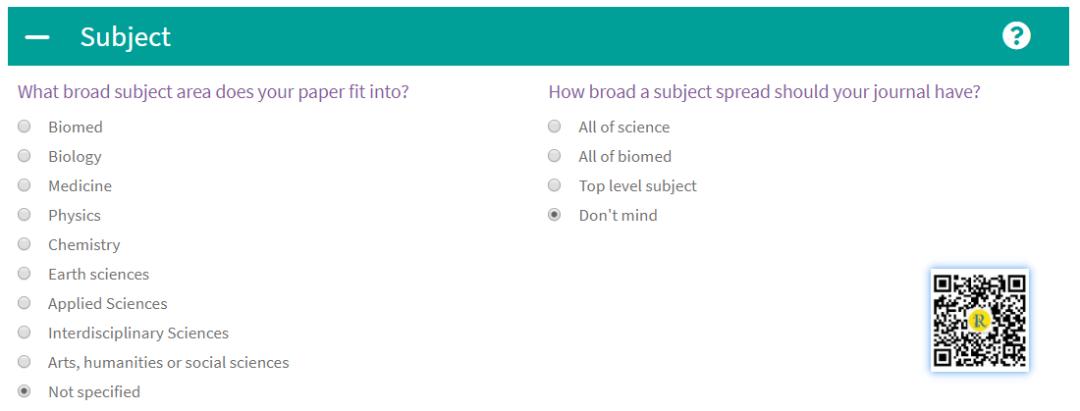Choose All of biomed spread option
The width and height of the screenshot is (1080, 411).
554,157
